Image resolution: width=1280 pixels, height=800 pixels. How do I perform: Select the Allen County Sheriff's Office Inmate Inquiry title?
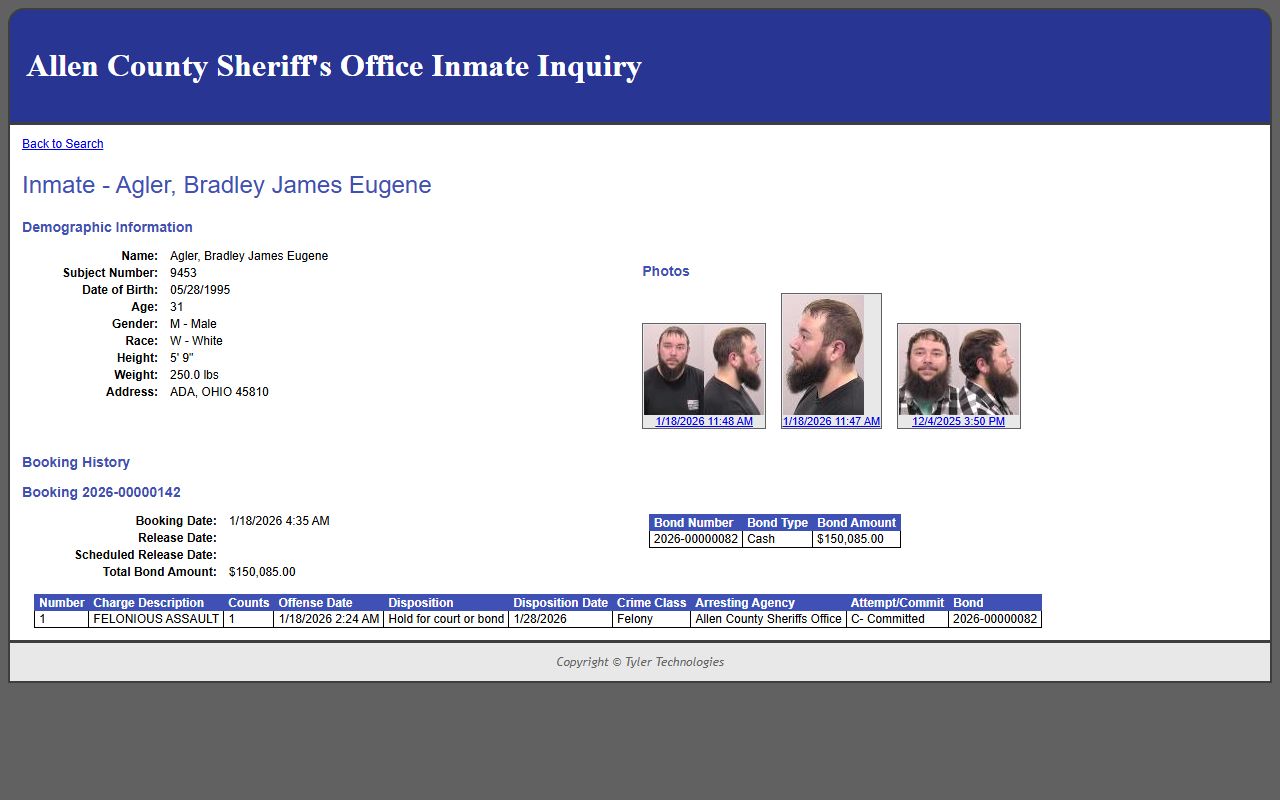334,66
